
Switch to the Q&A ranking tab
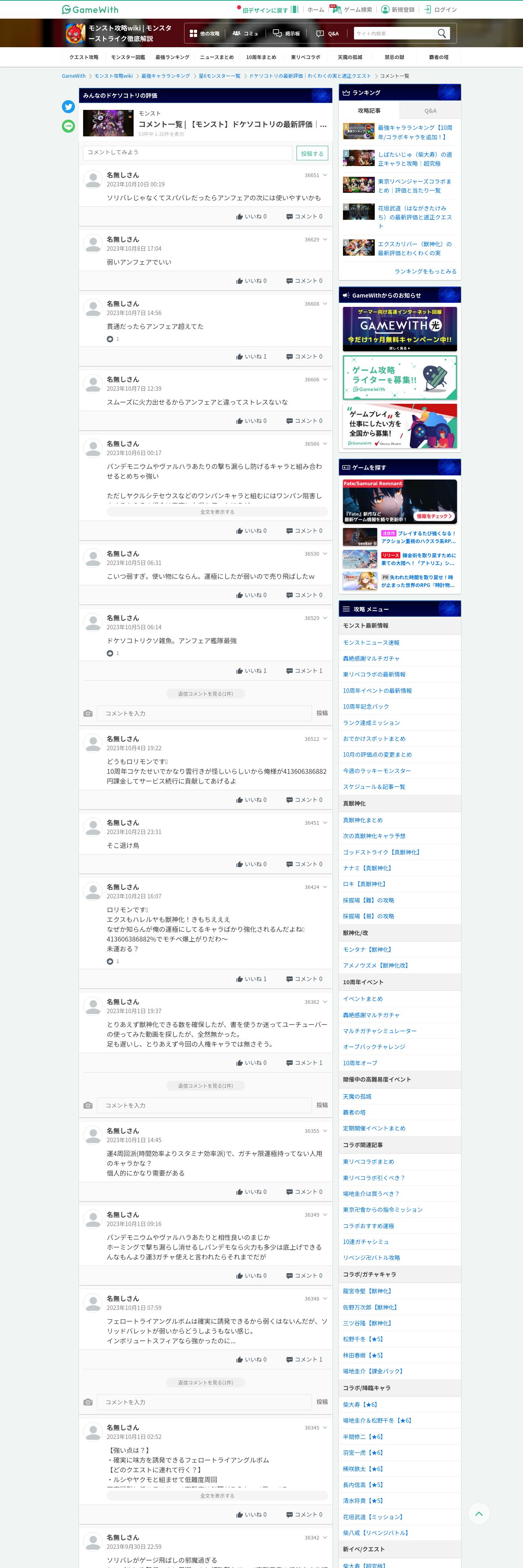click(431, 111)
